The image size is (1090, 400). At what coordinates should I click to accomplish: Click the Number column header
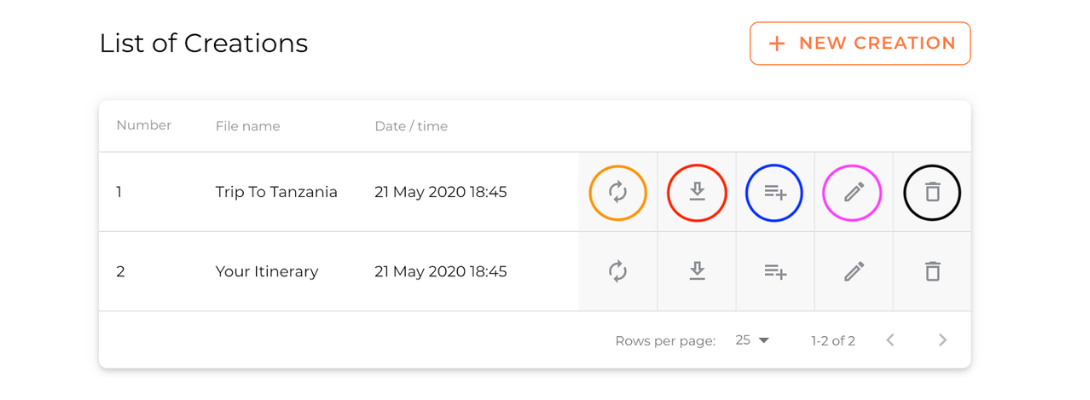click(143, 126)
